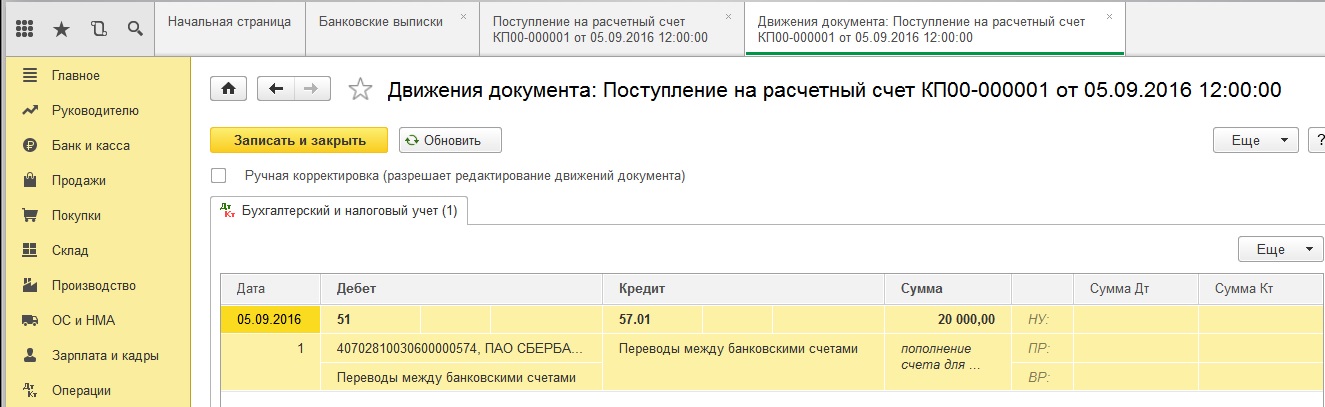Open the sections menu grid icon

coord(26,29)
